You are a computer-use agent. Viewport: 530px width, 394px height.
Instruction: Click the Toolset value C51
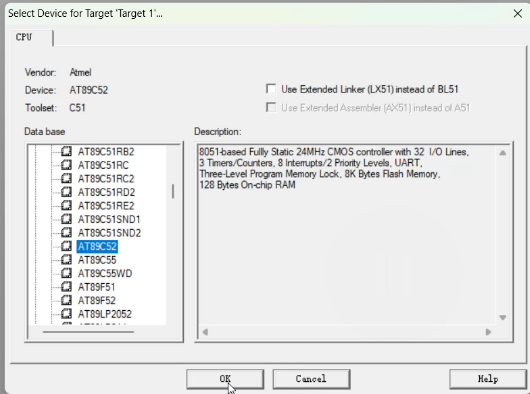tap(77, 108)
